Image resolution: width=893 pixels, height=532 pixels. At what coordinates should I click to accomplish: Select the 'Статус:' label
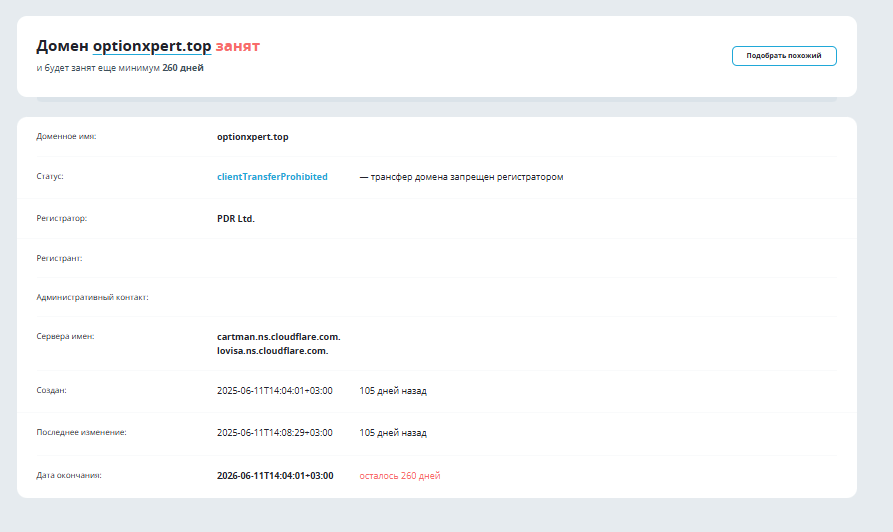[x=50, y=176]
